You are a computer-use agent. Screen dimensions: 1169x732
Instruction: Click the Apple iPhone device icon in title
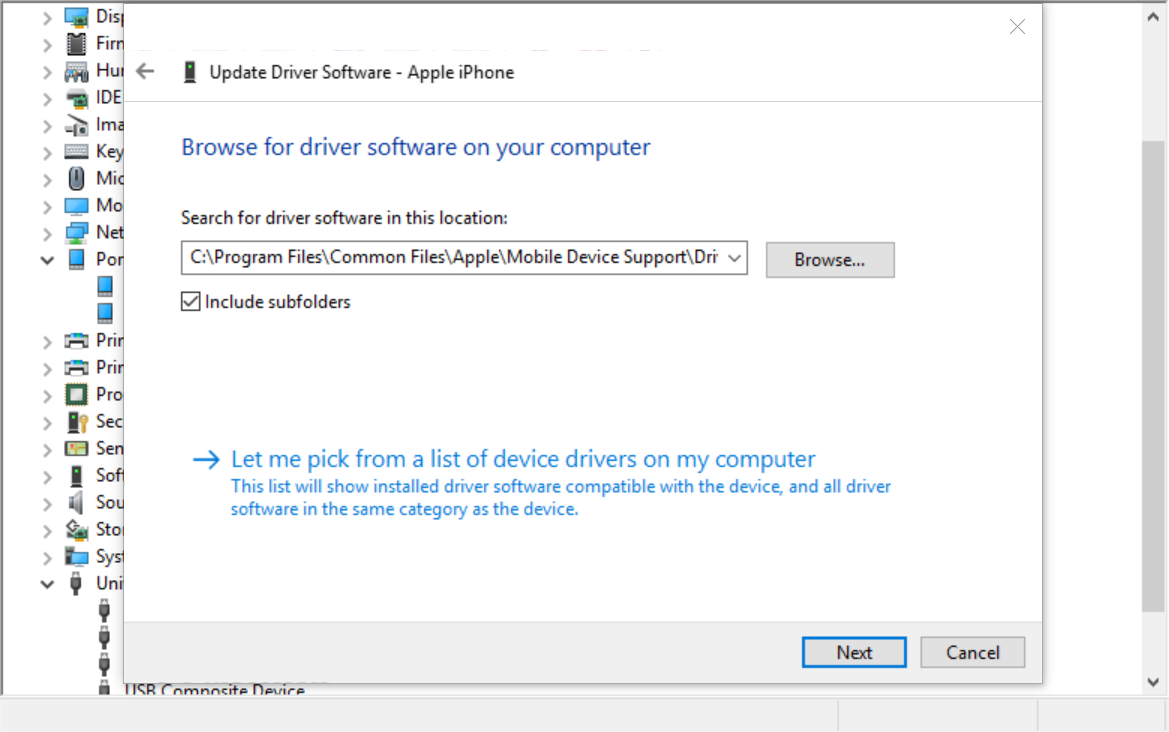tap(190, 72)
